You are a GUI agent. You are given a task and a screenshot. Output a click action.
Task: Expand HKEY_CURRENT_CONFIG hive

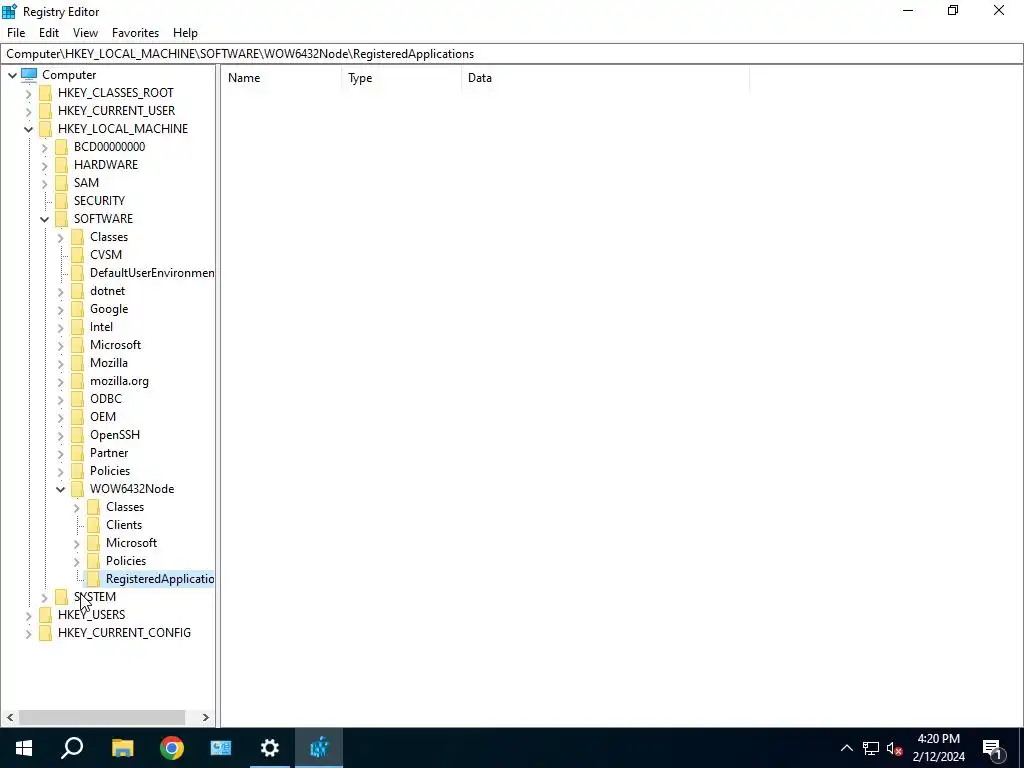28,633
